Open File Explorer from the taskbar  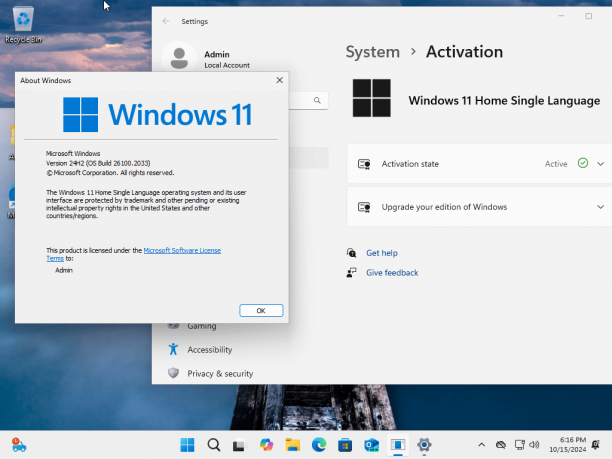pos(292,445)
